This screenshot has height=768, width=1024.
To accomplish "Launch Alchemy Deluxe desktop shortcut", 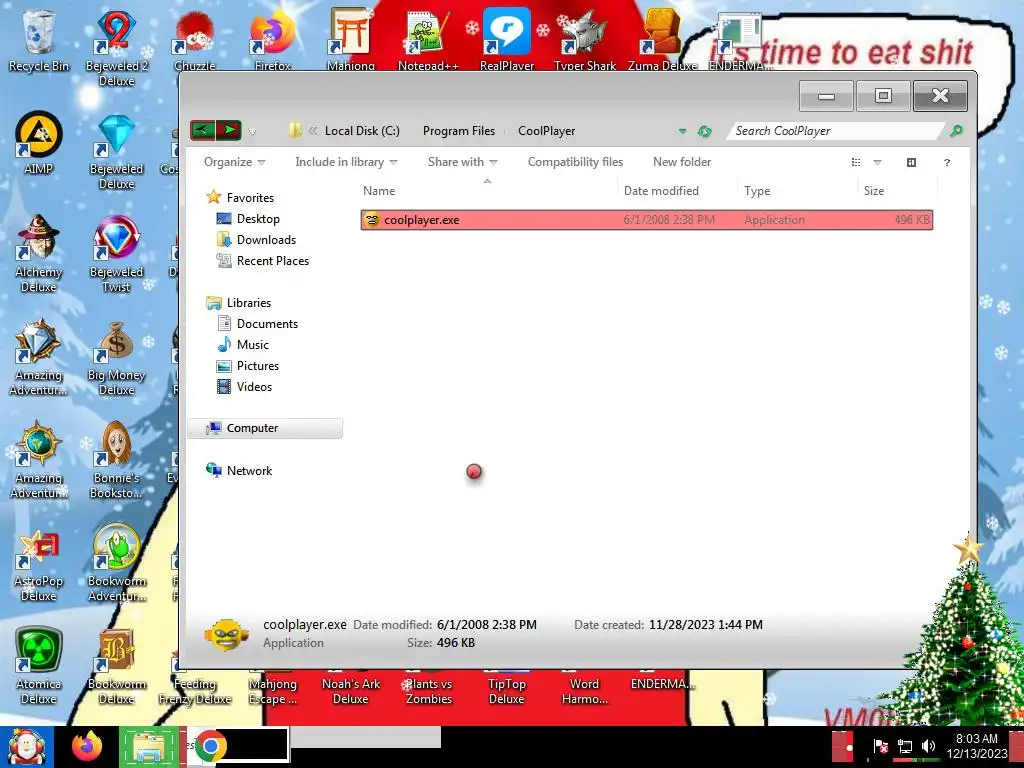I will tap(39, 253).
